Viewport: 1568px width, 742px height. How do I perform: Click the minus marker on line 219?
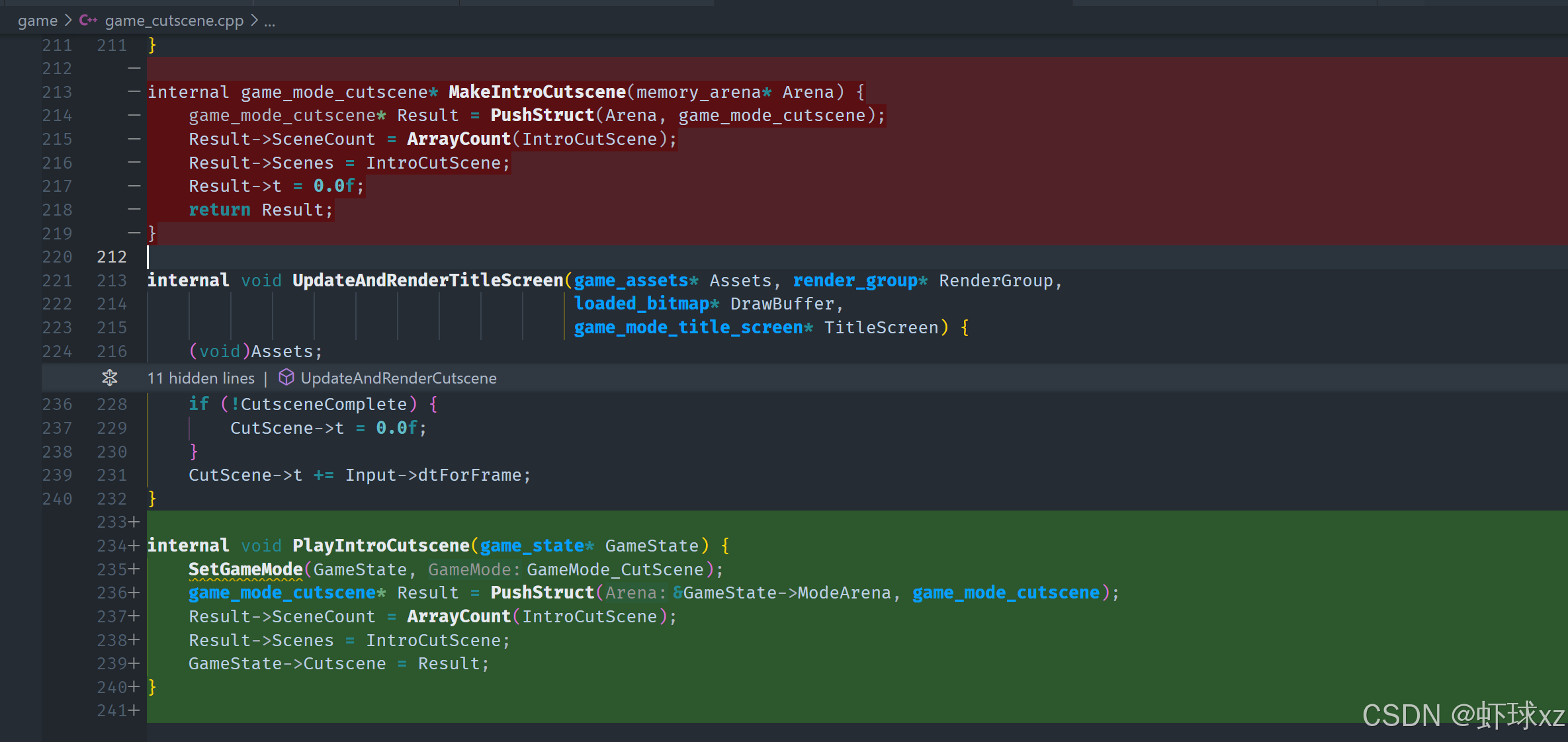tap(134, 233)
